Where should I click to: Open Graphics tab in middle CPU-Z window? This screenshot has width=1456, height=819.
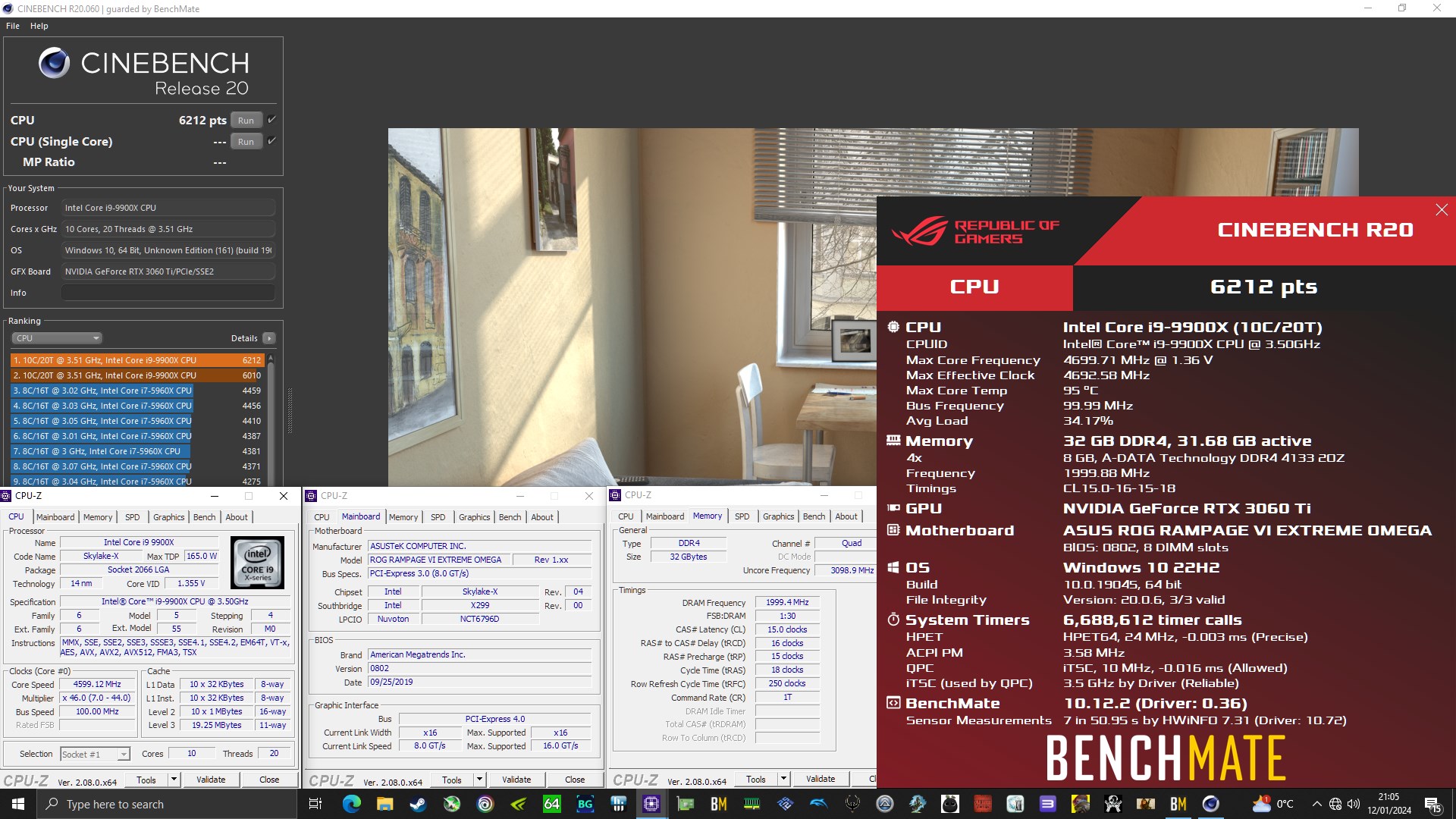pyautogui.click(x=475, y=517)
